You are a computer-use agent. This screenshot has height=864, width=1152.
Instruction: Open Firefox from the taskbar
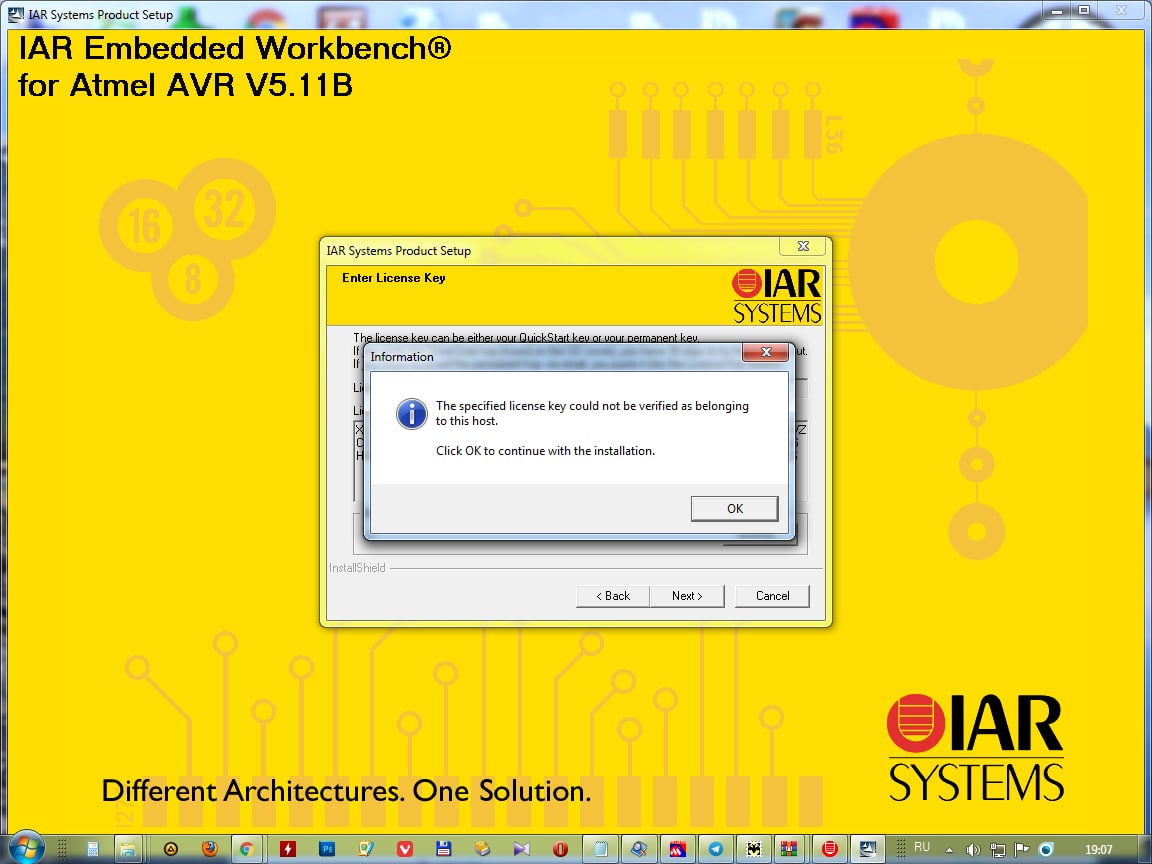(209, 849)
